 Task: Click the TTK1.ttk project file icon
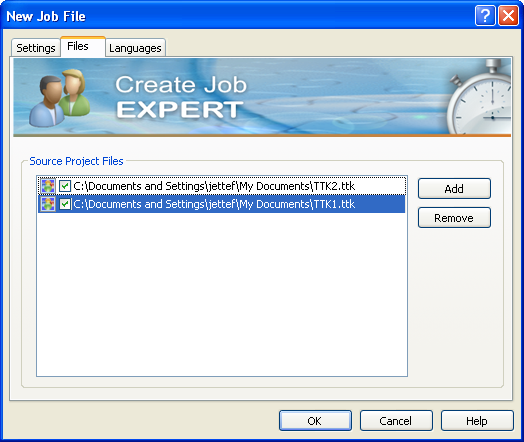[48, 204]
